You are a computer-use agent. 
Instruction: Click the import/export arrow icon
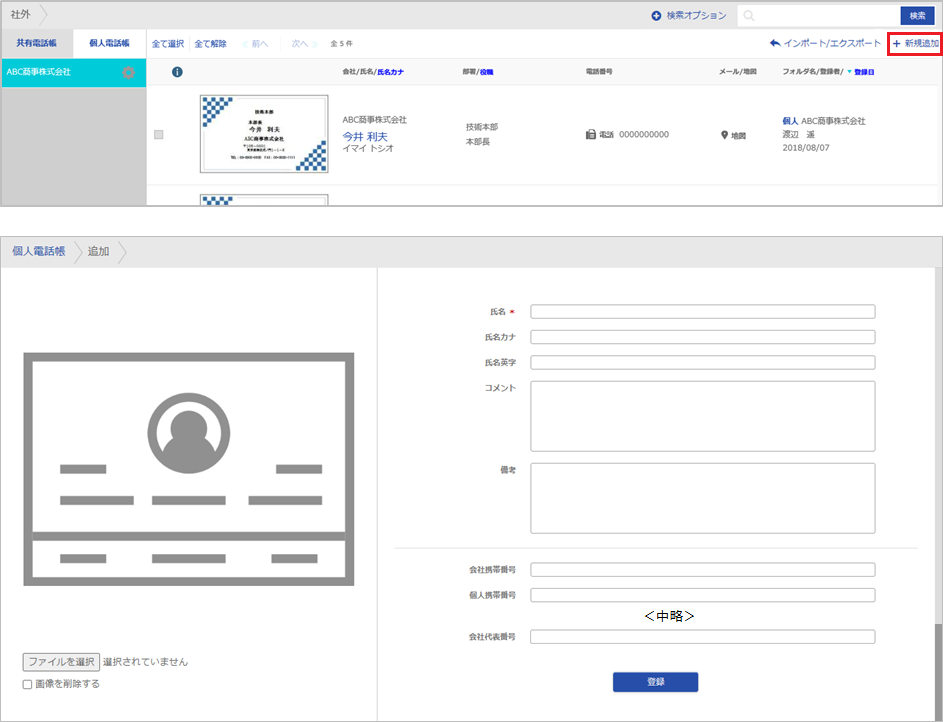(x=775, y=43)
